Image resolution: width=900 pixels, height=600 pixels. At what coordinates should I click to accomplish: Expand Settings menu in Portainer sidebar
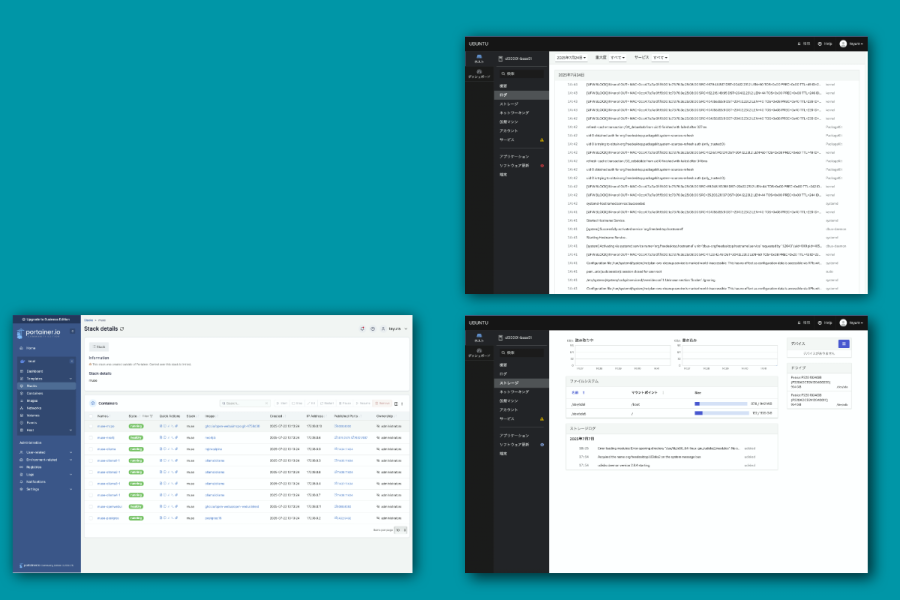[x=71, y=489]
